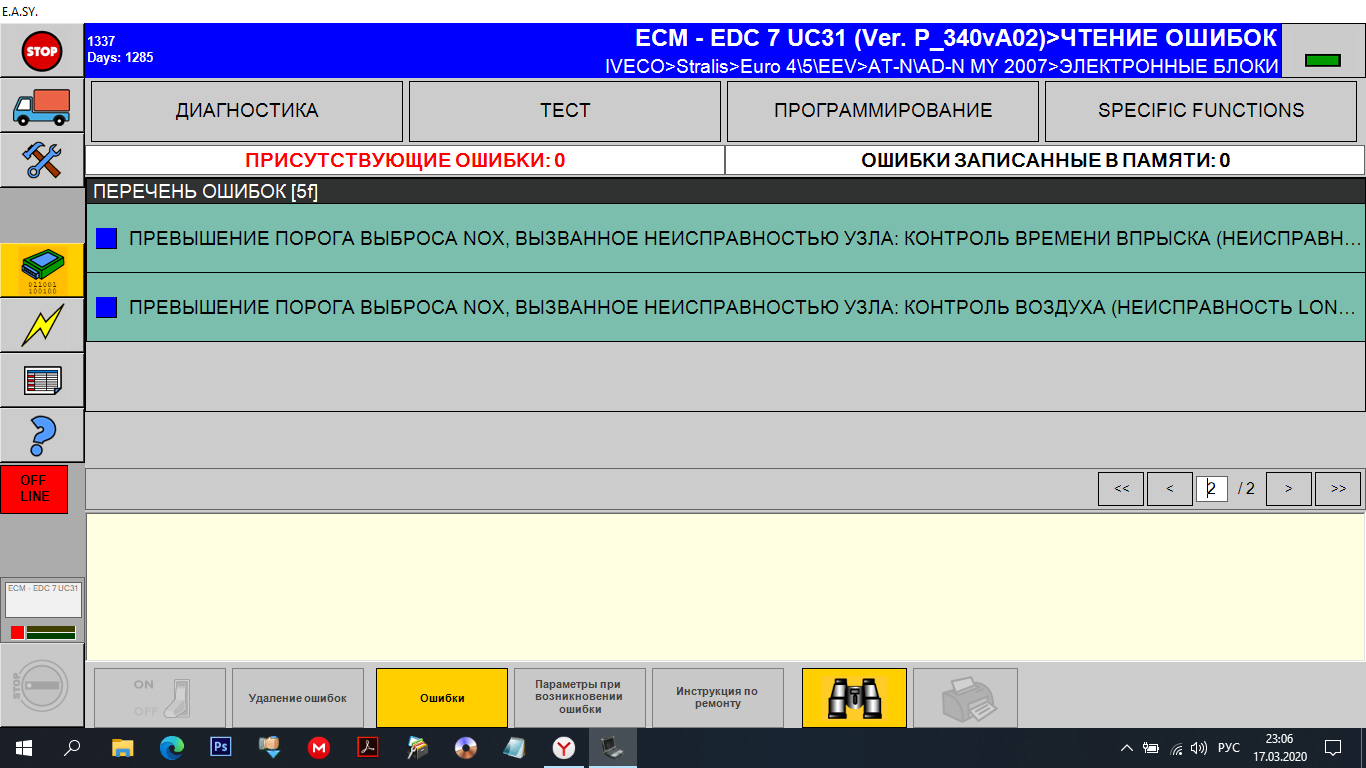Click the green connection status indicator
1366x768 pixels.
tap(1322, 60)
